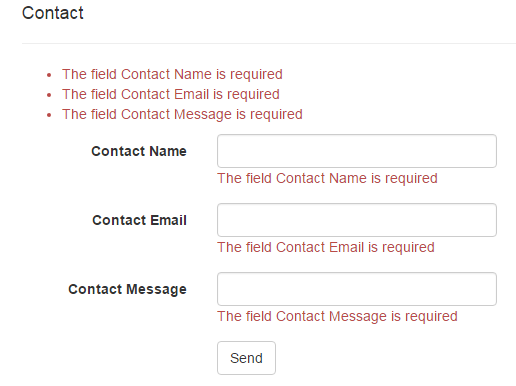Click the horizontal divider below the heading

tap(269, 43)
